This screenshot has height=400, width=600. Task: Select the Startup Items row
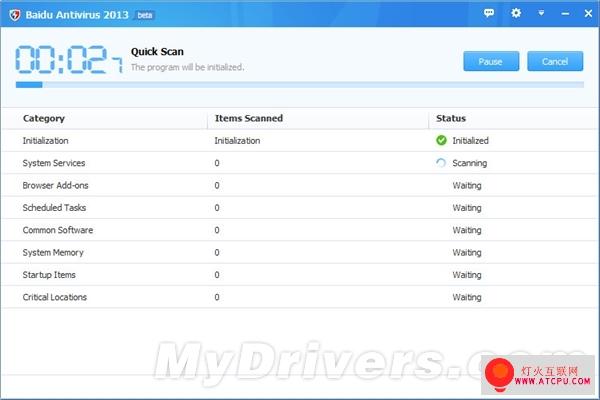tap(300, 275)
